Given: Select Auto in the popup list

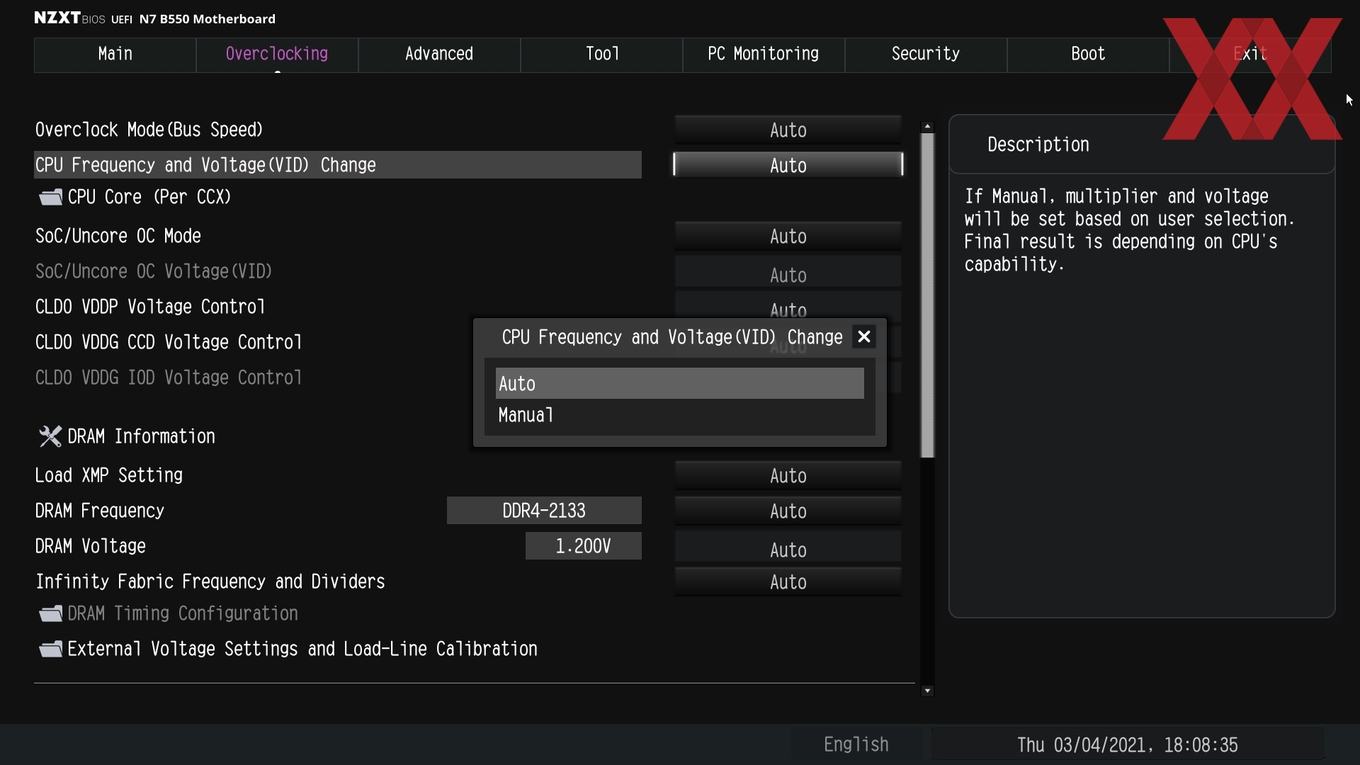Looking at the screenshot, I should pyautogui.click(x=680, y=383).
